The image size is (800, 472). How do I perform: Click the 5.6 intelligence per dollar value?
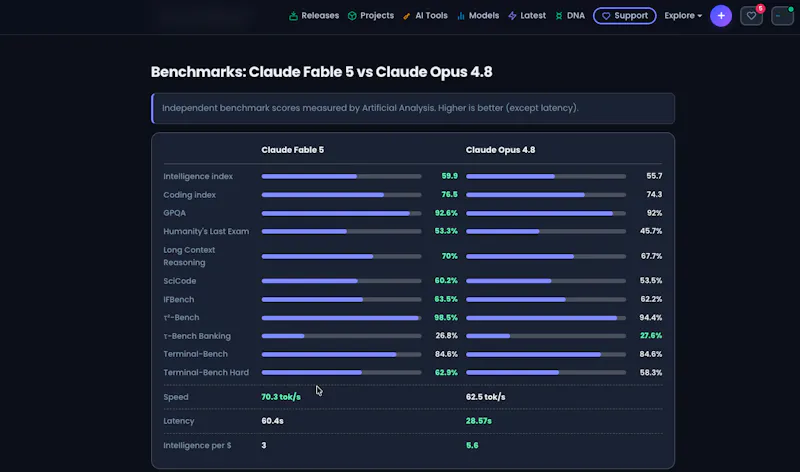click(472, 445)
